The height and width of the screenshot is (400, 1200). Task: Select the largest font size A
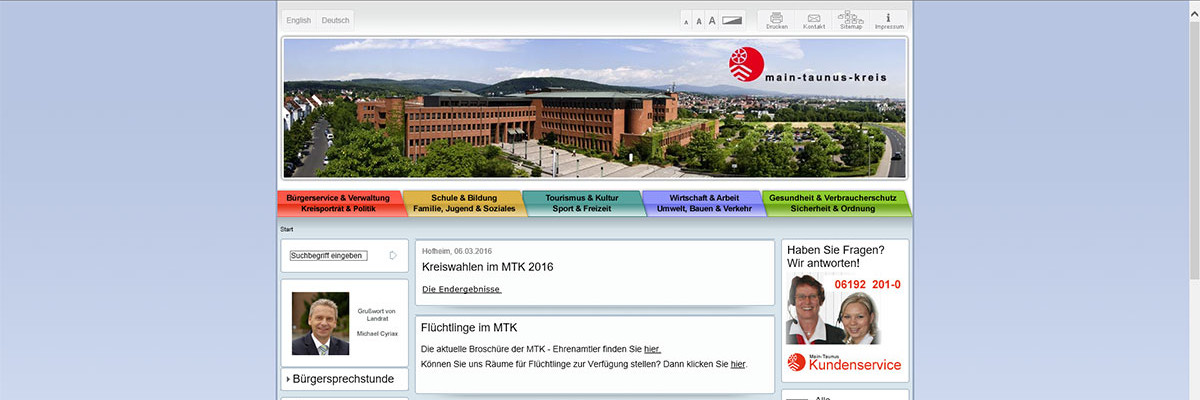(x=712, y=20)
